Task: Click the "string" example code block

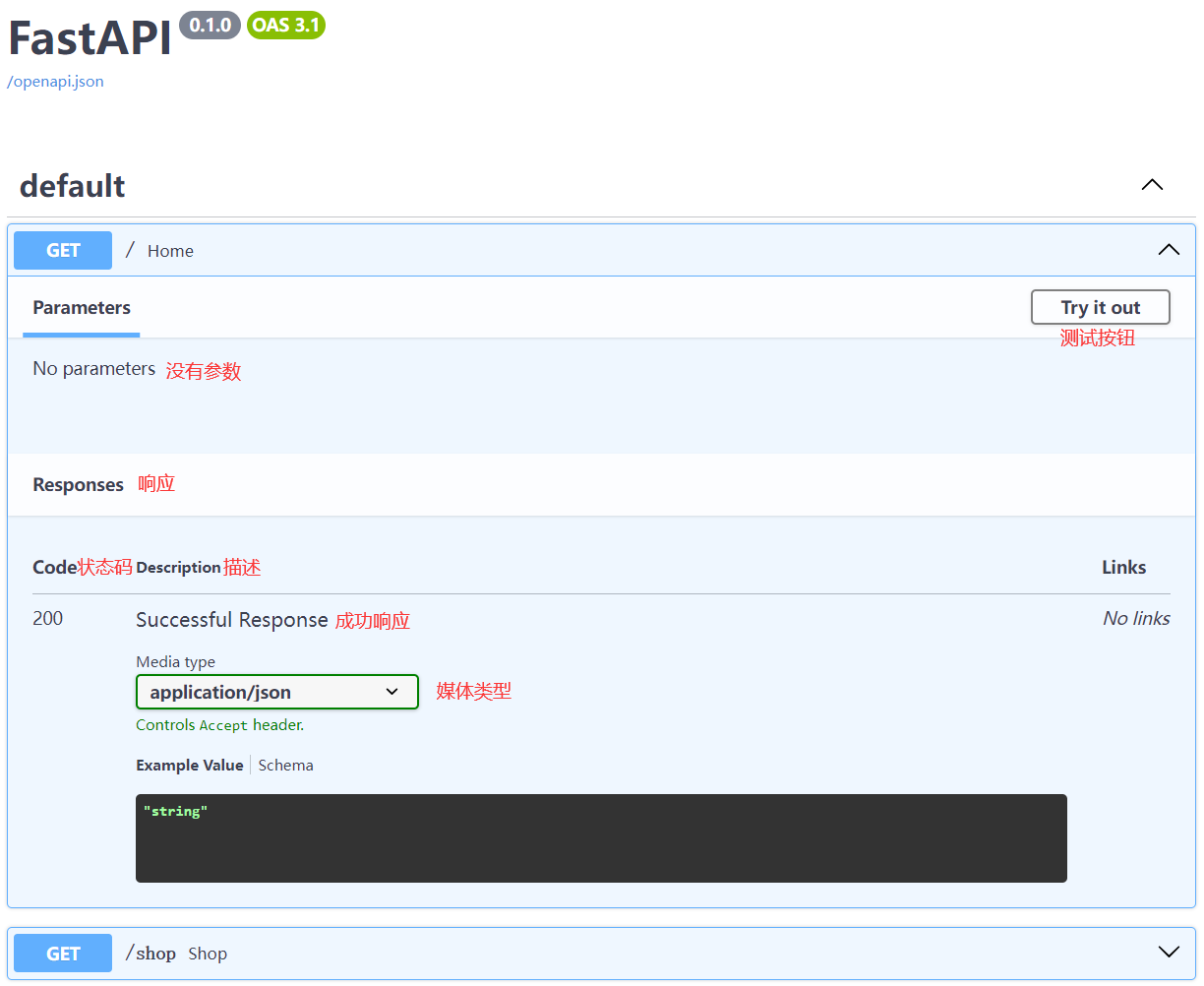Action: tap(600, 837)
